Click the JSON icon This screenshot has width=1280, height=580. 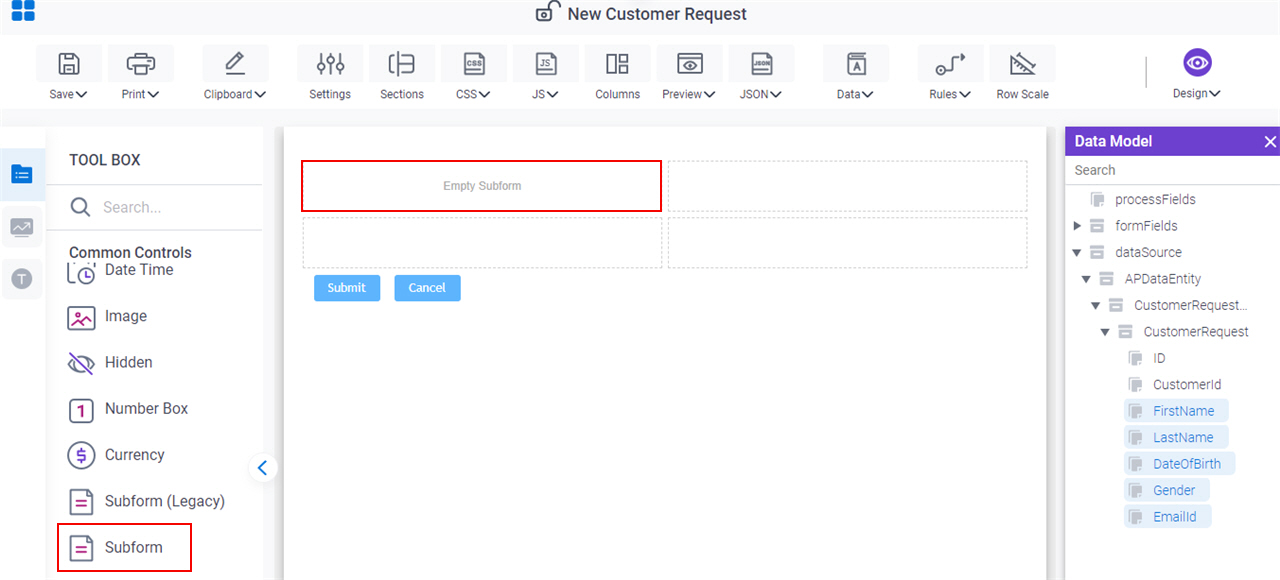(x=761, y=64)
